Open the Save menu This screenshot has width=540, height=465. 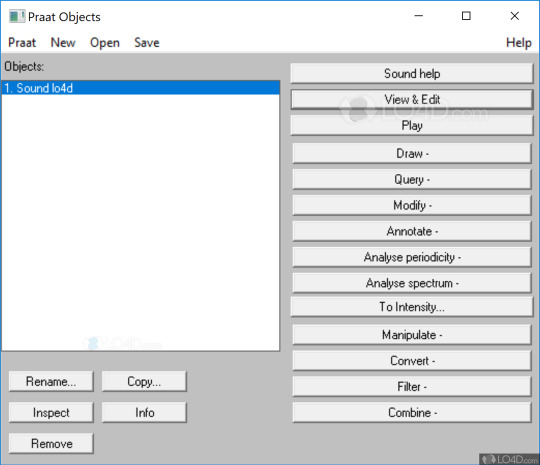147,43
